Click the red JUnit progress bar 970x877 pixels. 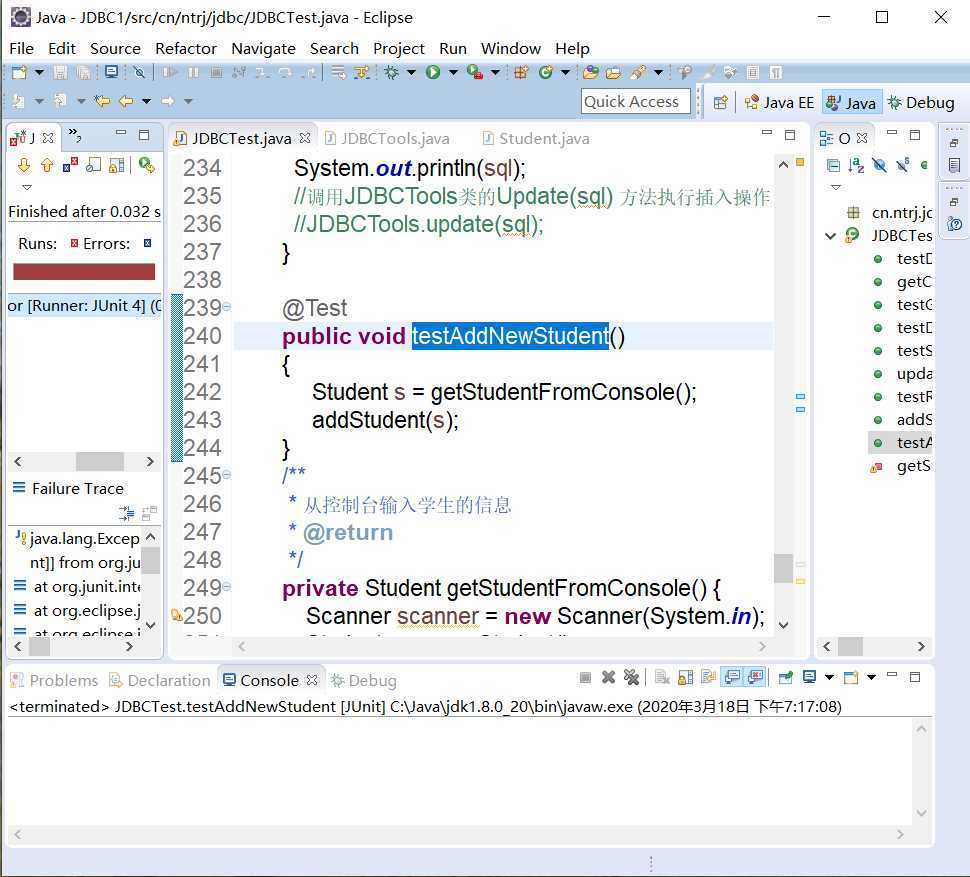coord(84,272)
